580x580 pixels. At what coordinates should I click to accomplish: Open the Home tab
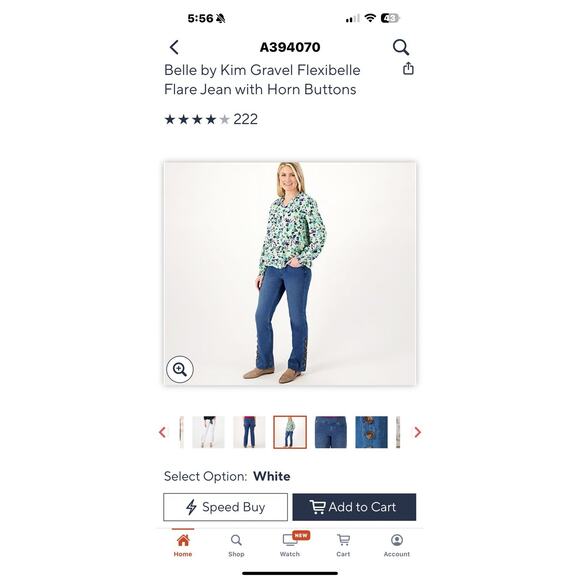183,546
